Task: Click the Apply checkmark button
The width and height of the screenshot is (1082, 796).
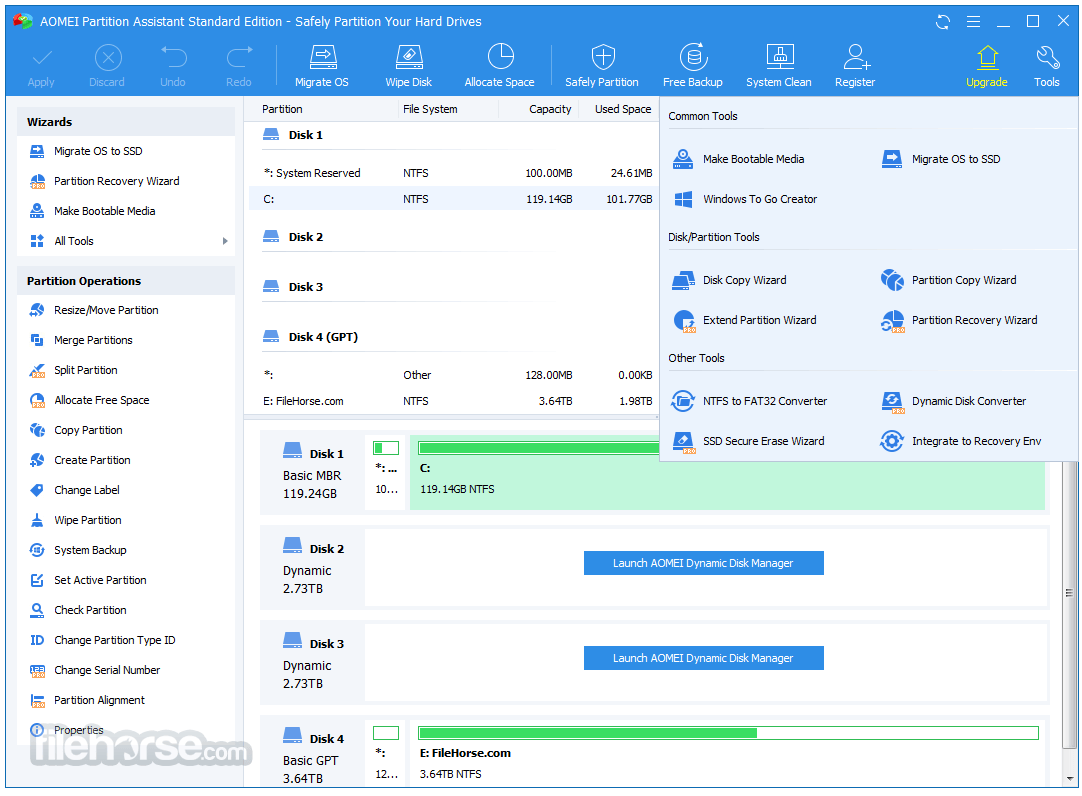Action: [41, 66]
